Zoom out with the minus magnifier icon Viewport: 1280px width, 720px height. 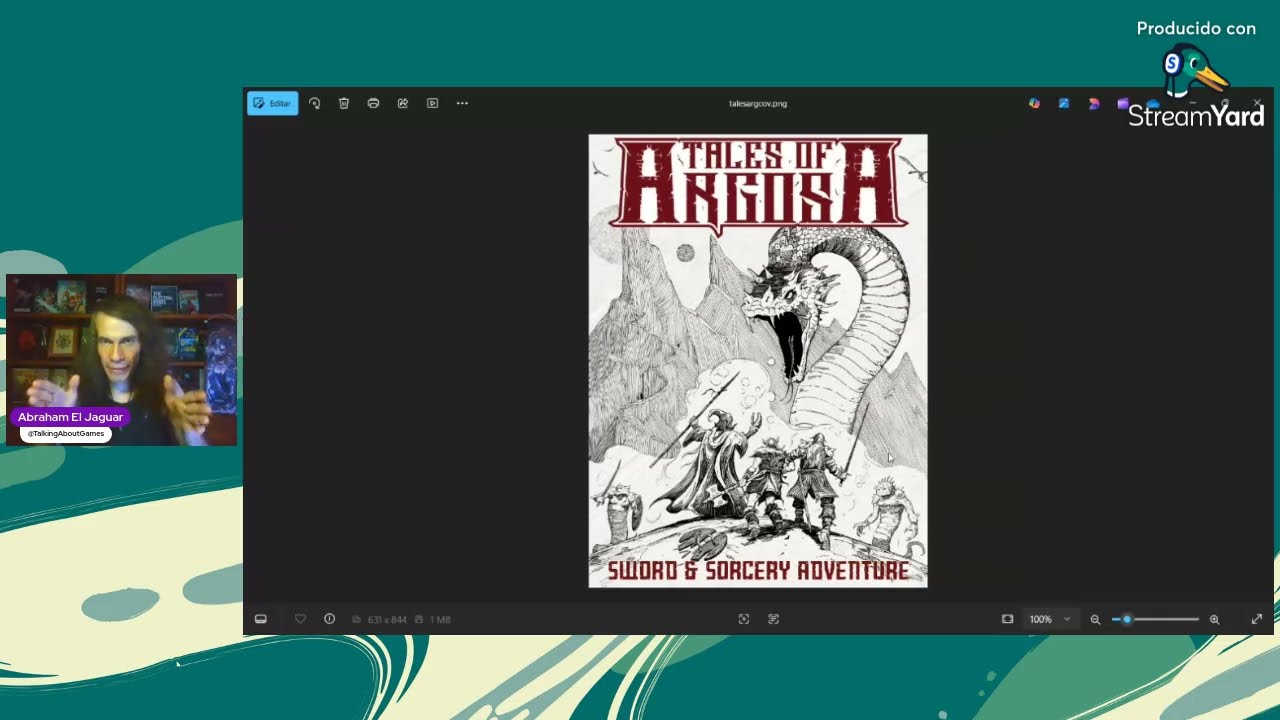1095,619
